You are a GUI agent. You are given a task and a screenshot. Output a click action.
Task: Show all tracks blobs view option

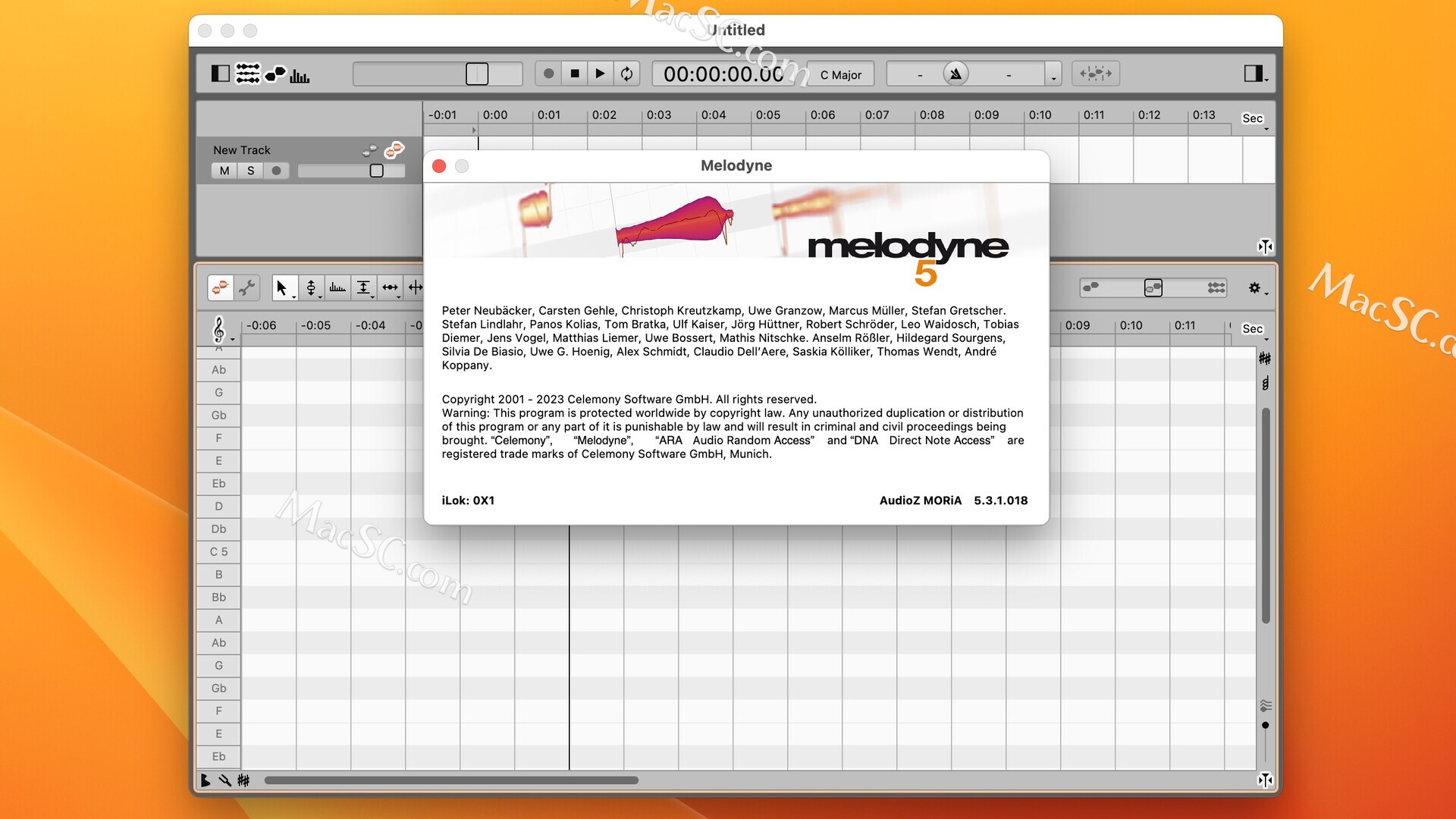[x=1216, y=287]
